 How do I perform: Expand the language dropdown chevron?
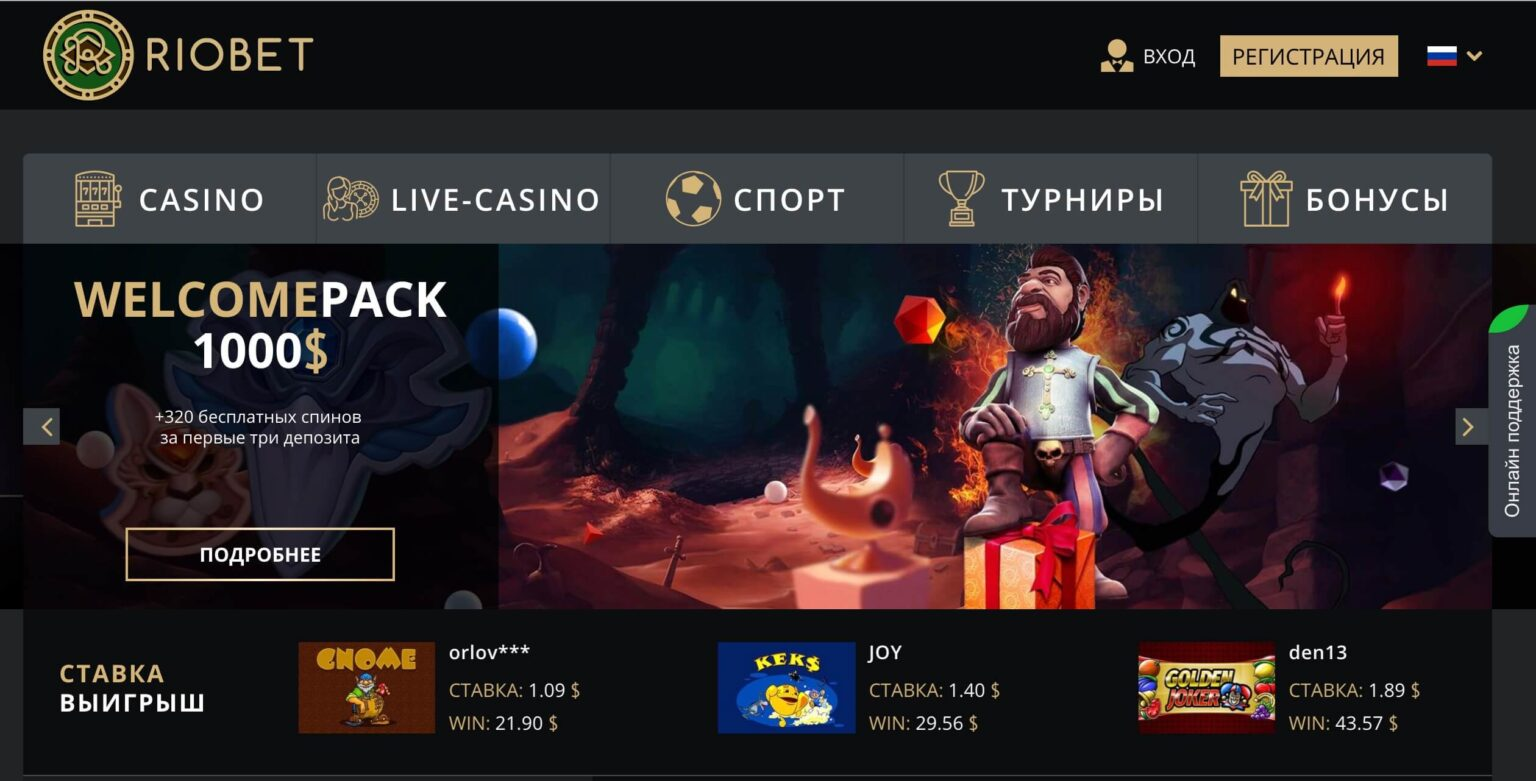pyautogui.click(x=1474, y=56)
